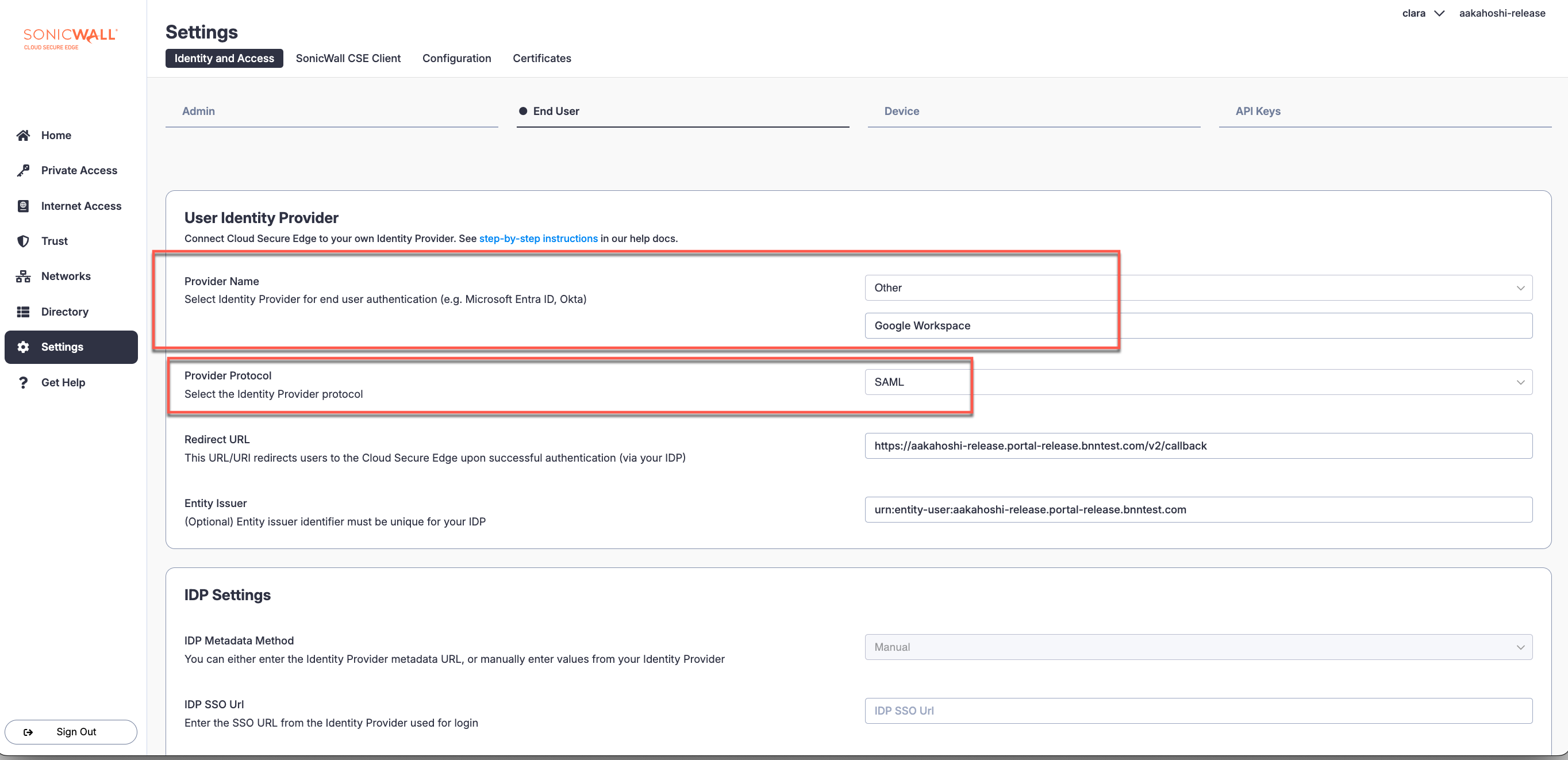This screenshot has width=1568, height=760.
Task: Click the Redirect URL field
Action: 1198,446
